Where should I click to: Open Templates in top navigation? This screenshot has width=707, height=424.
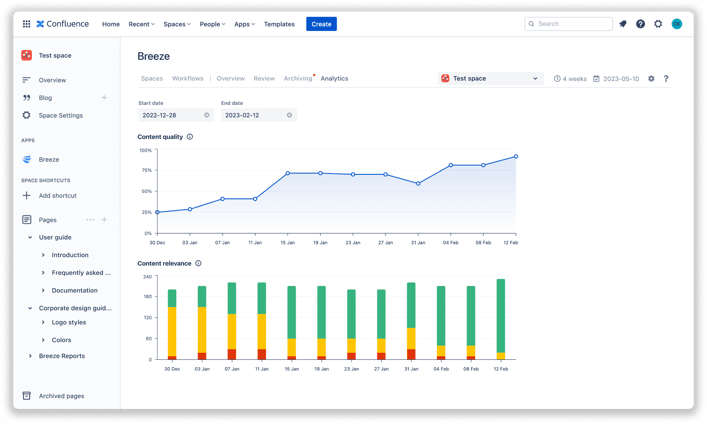click(279, 24)
